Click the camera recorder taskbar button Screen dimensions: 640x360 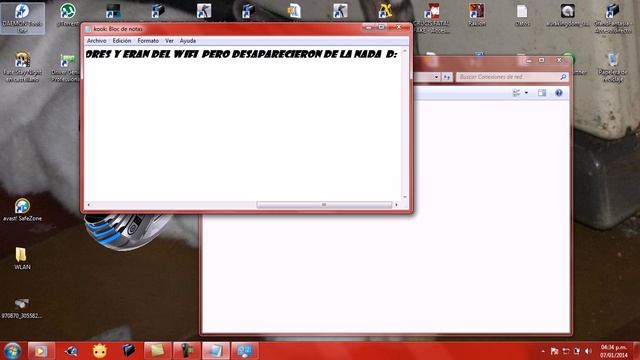(x=187, y=351)
